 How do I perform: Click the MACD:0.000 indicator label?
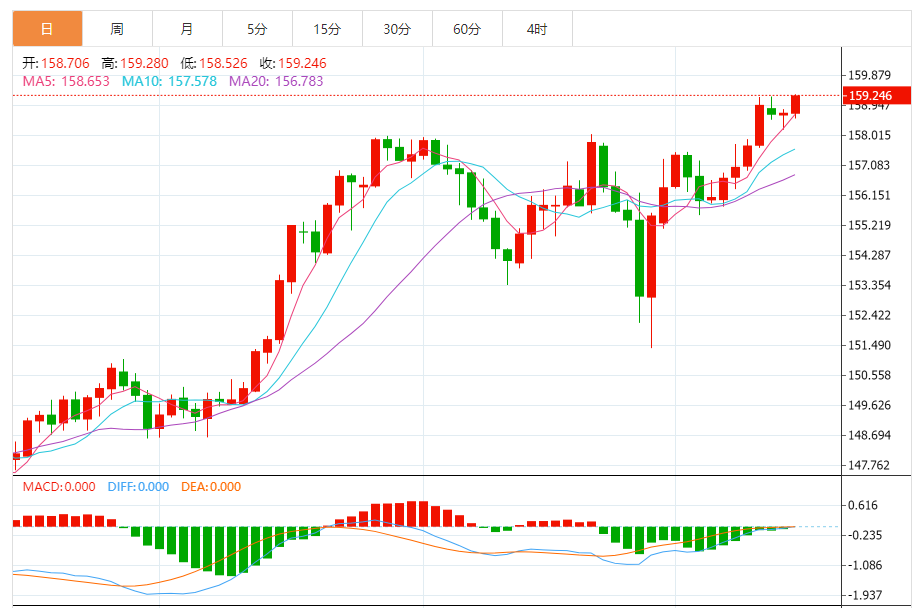pos(59,486)
